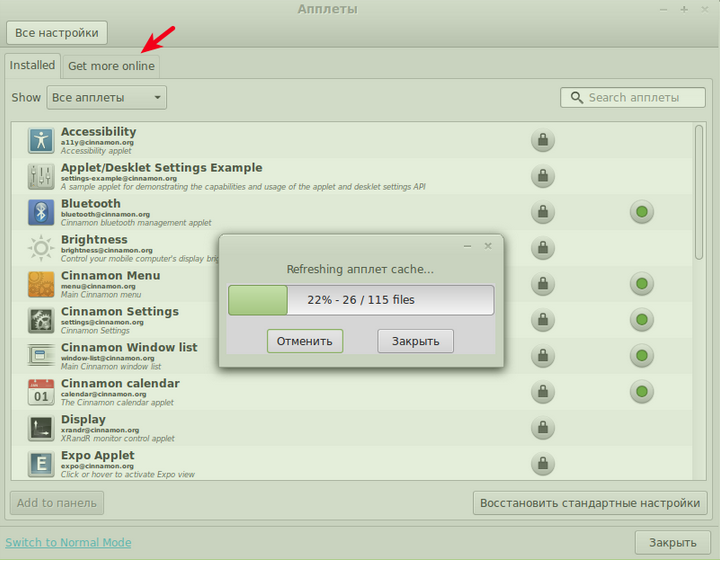Select the Cinnamon Menu title

(111, 275)
